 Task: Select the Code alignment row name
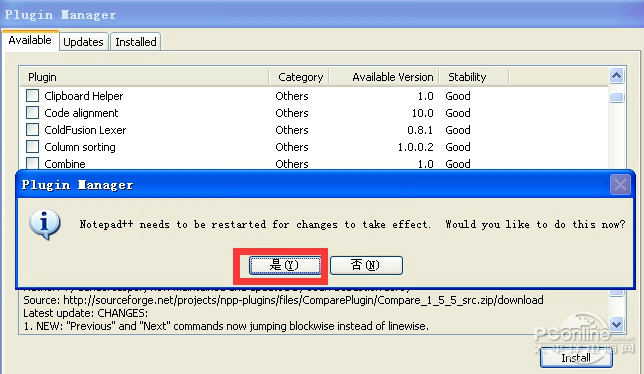click(x=81, y=113)
